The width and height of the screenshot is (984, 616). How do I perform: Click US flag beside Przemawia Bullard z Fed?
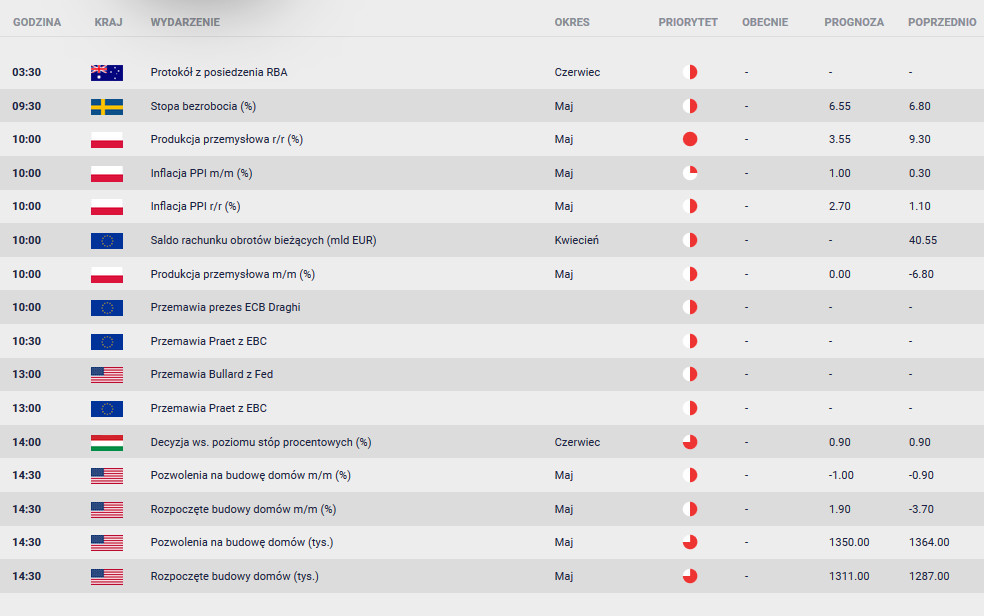[x=107, y=375]
